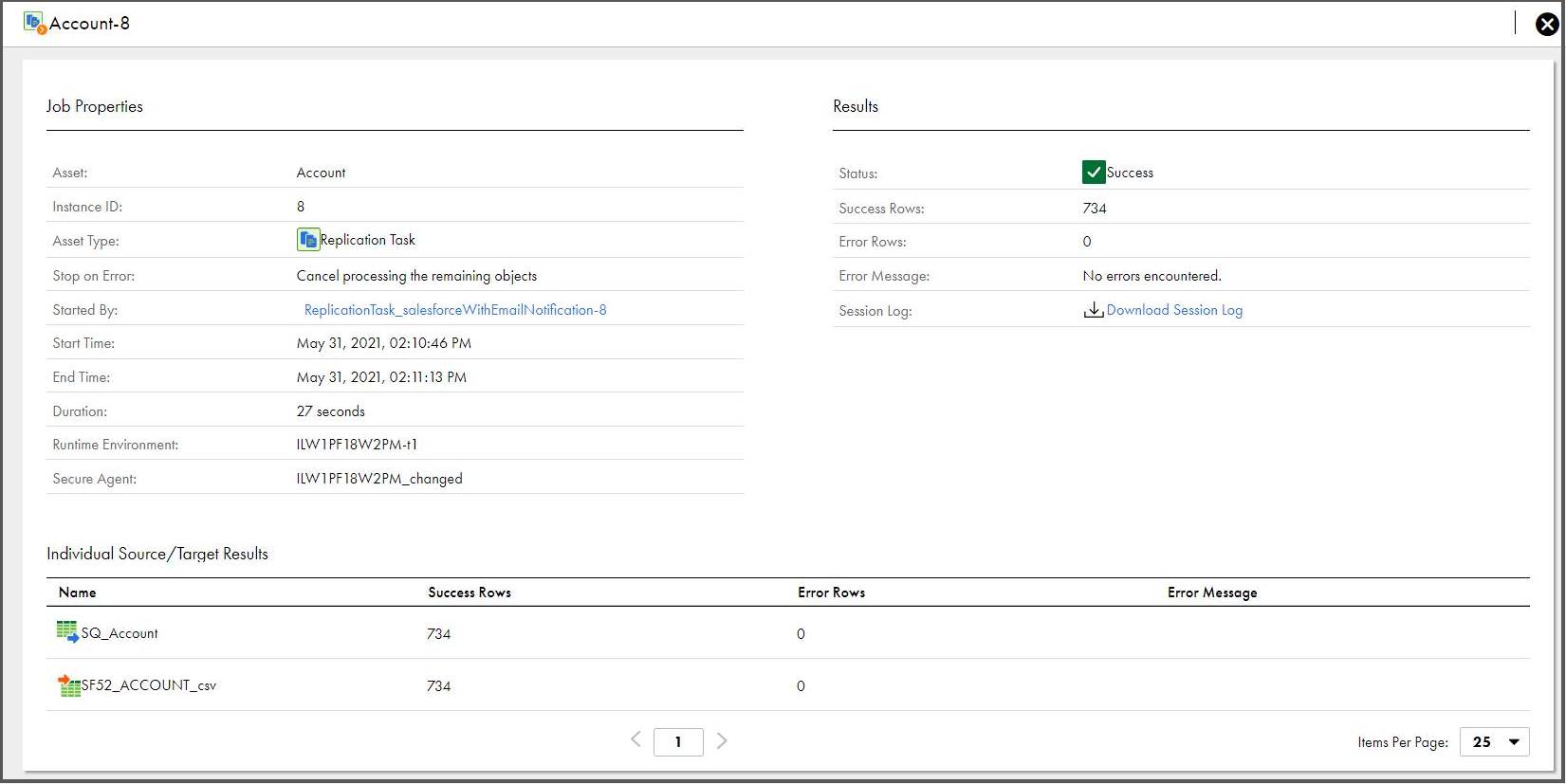This screenshot has width=1566, height=784.
Task: Click the Job Properties section heading
Action: click(x=95, y=106)
